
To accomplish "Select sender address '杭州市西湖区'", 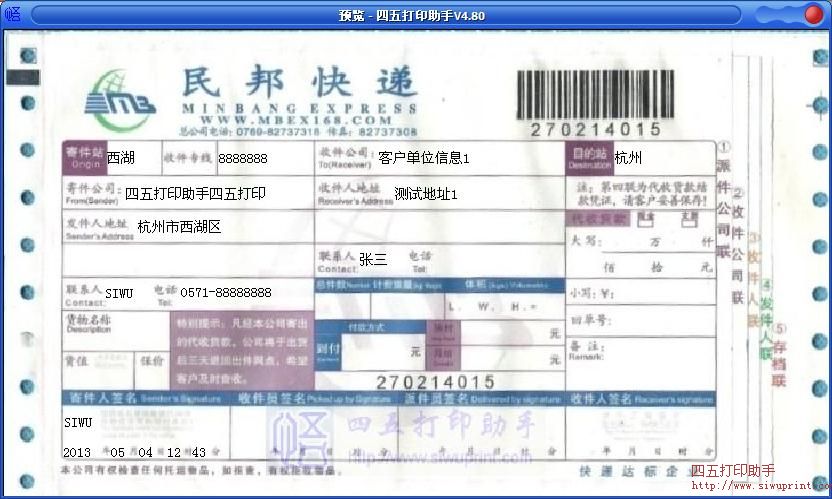I will [x=179, y=227].
